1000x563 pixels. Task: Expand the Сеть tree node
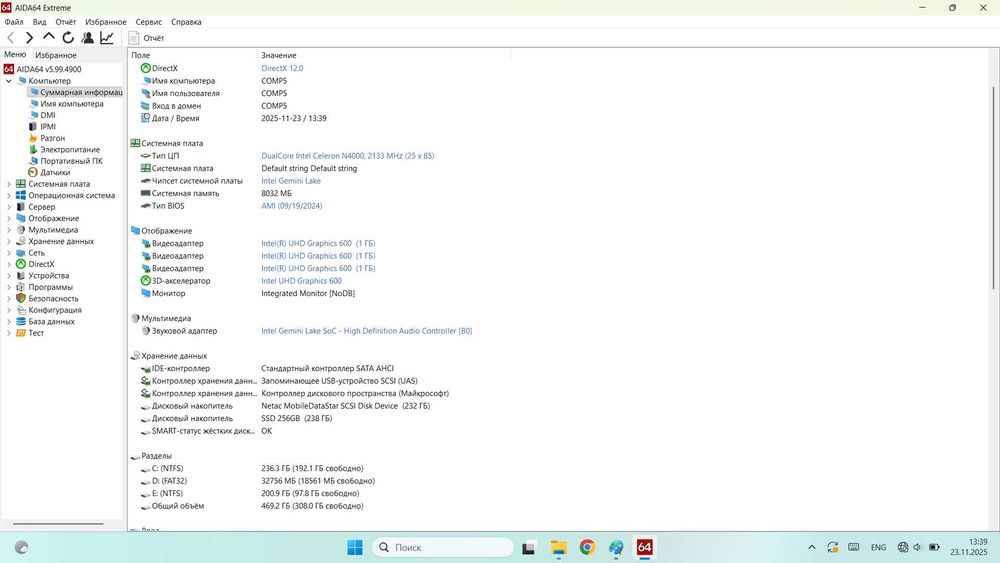[x=8, y=253]
